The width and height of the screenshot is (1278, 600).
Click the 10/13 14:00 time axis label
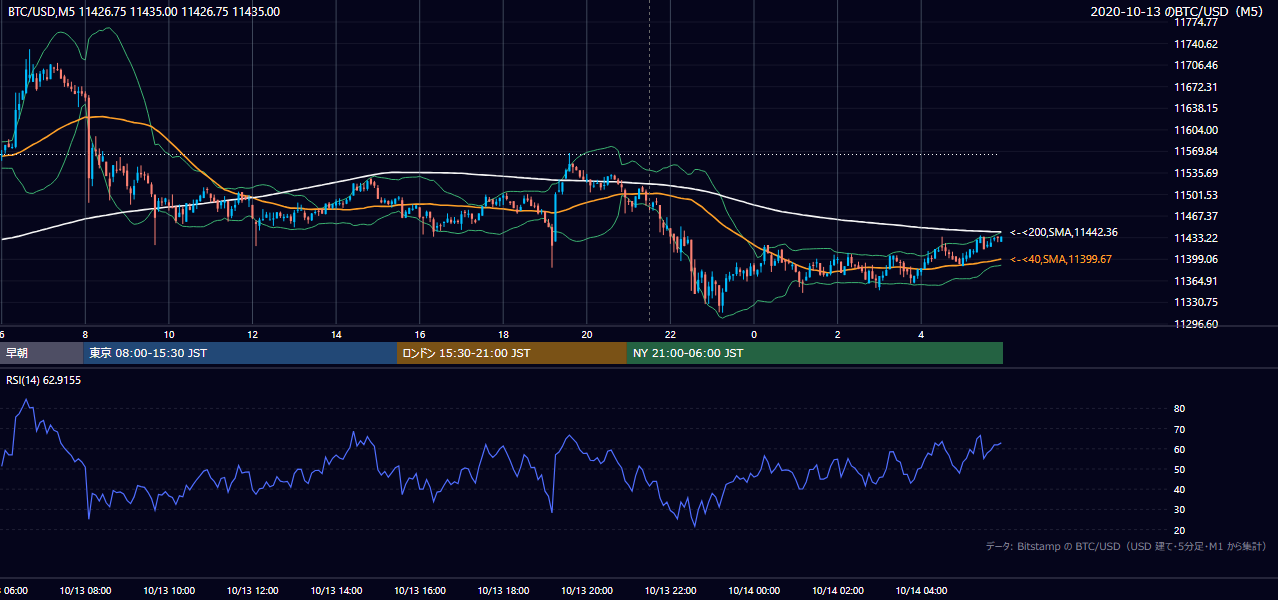[x=336, y=591]
